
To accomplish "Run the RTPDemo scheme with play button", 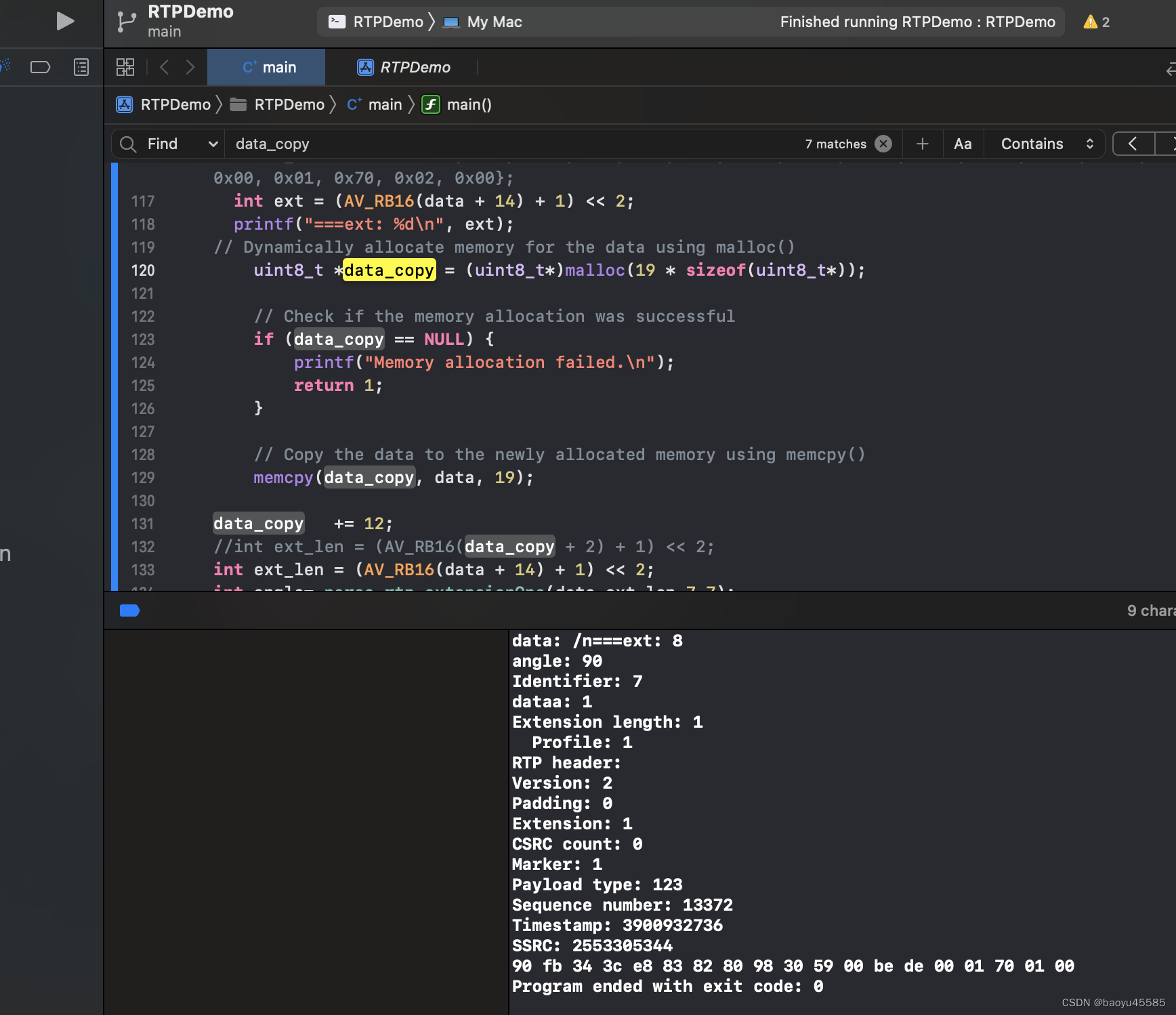I will [x=65, y=21].
